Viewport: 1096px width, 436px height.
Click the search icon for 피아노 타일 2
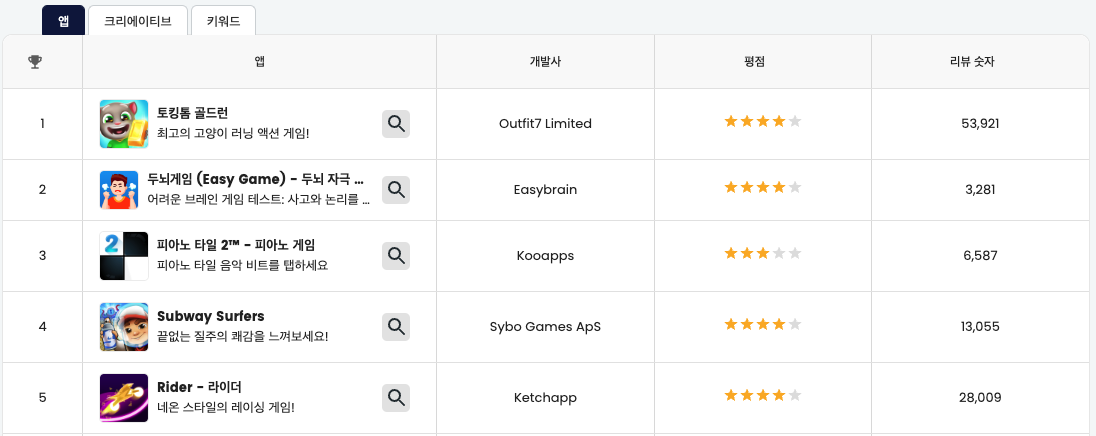pos(396,256)
